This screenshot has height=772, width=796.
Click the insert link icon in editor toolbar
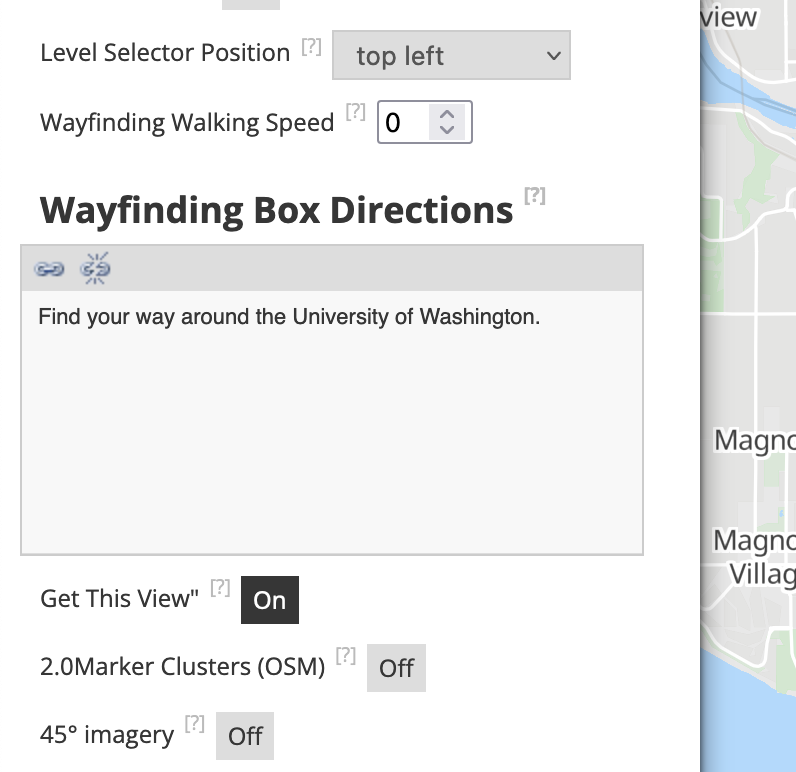[48, 268]
